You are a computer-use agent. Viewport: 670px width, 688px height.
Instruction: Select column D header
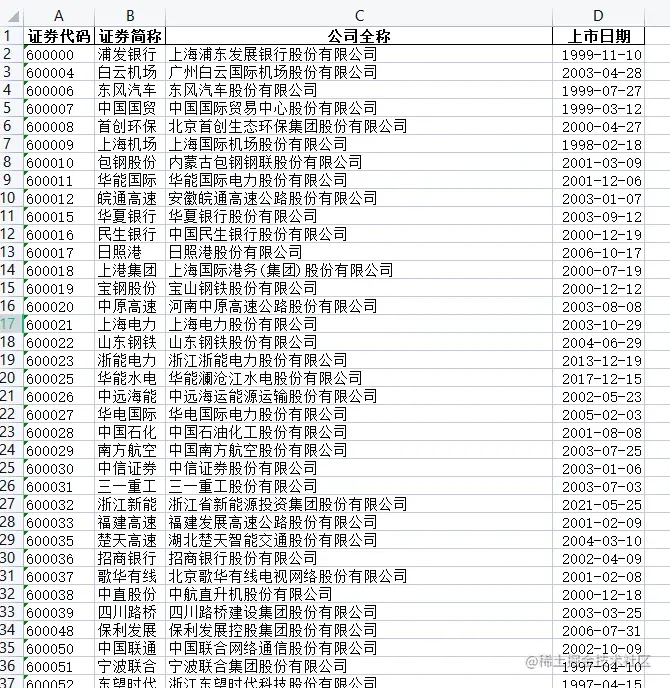[598, 16]
